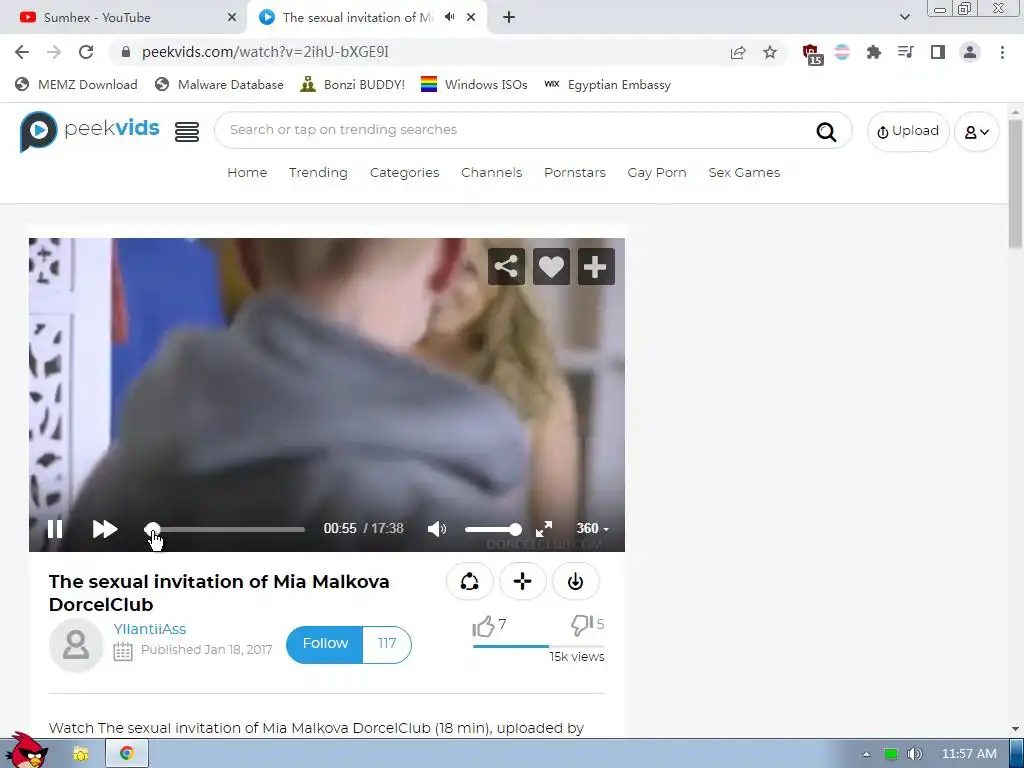Dislike the video with the thumbs down

[581, 625]
